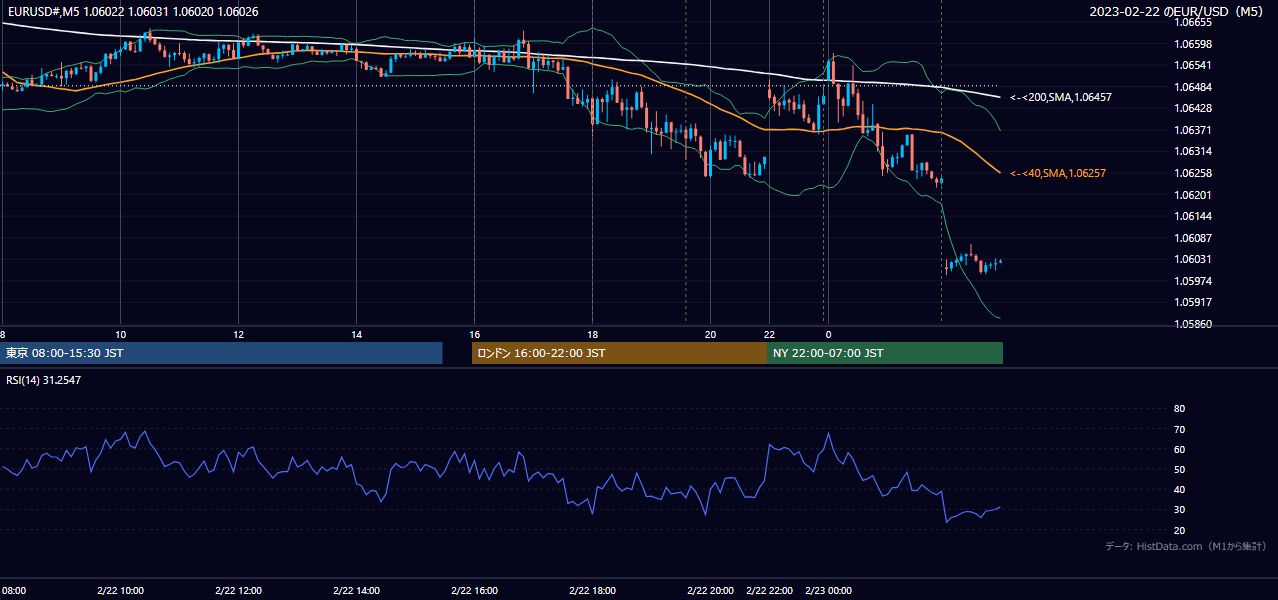The width and height of the screenshot is (1278, 600).
Task: Click price axis value 1.06314
Action: click(1192, 151)
